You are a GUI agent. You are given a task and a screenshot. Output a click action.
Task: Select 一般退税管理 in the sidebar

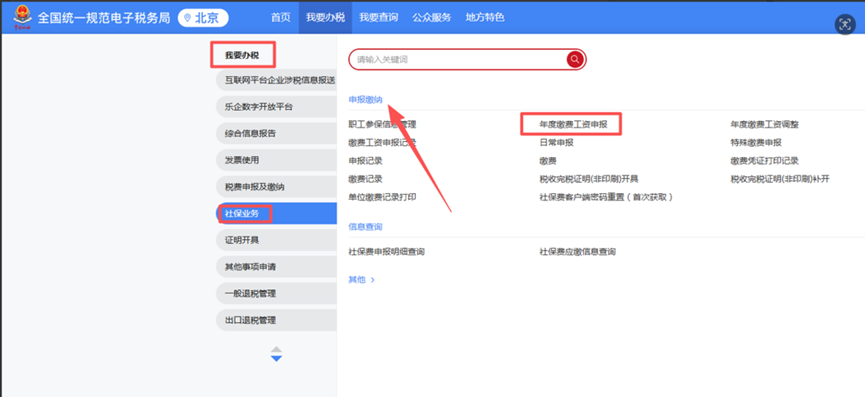276,293
